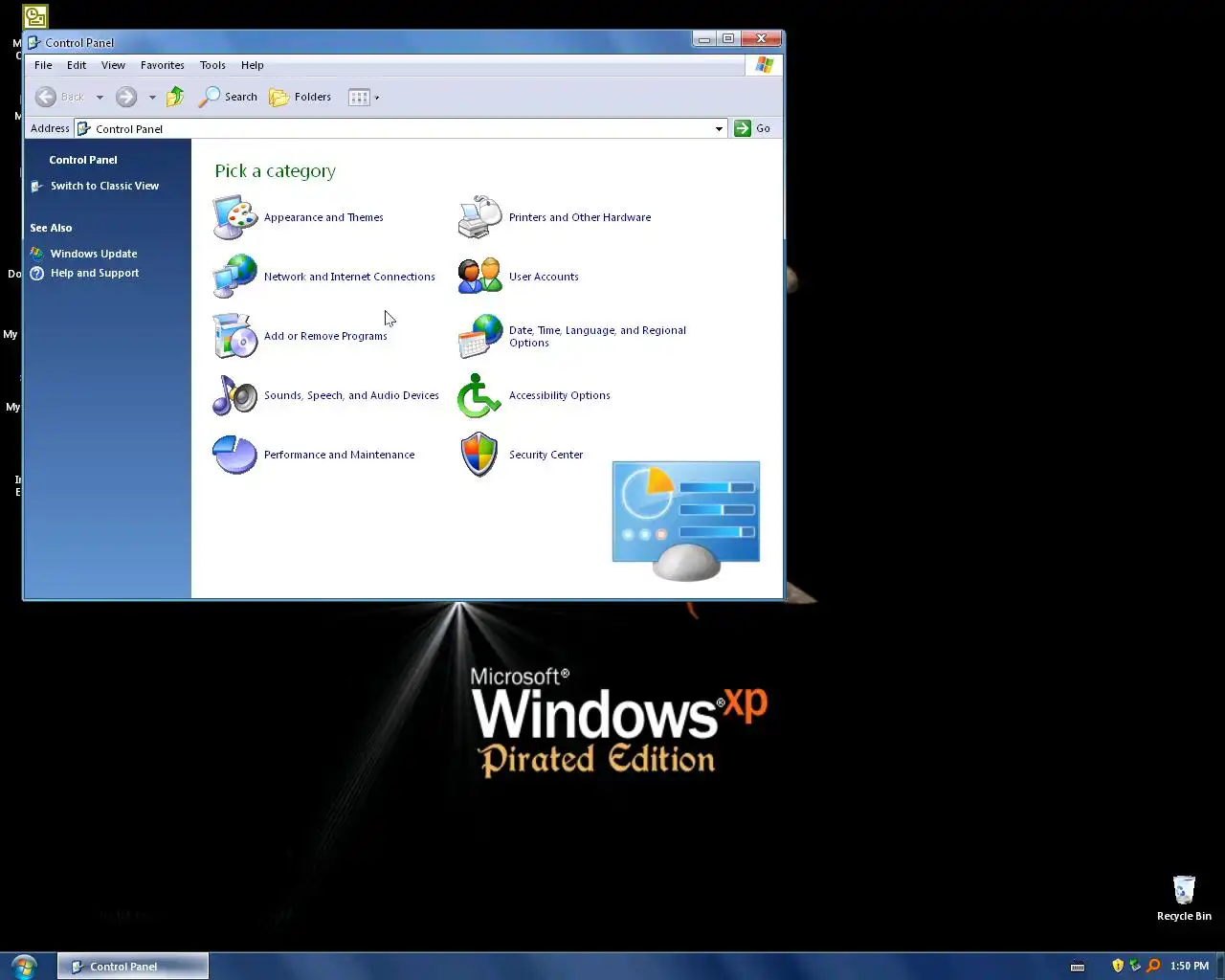Click the 'Pick a category' heading
Screen dimensions: 1225x980
pos(275,171)
